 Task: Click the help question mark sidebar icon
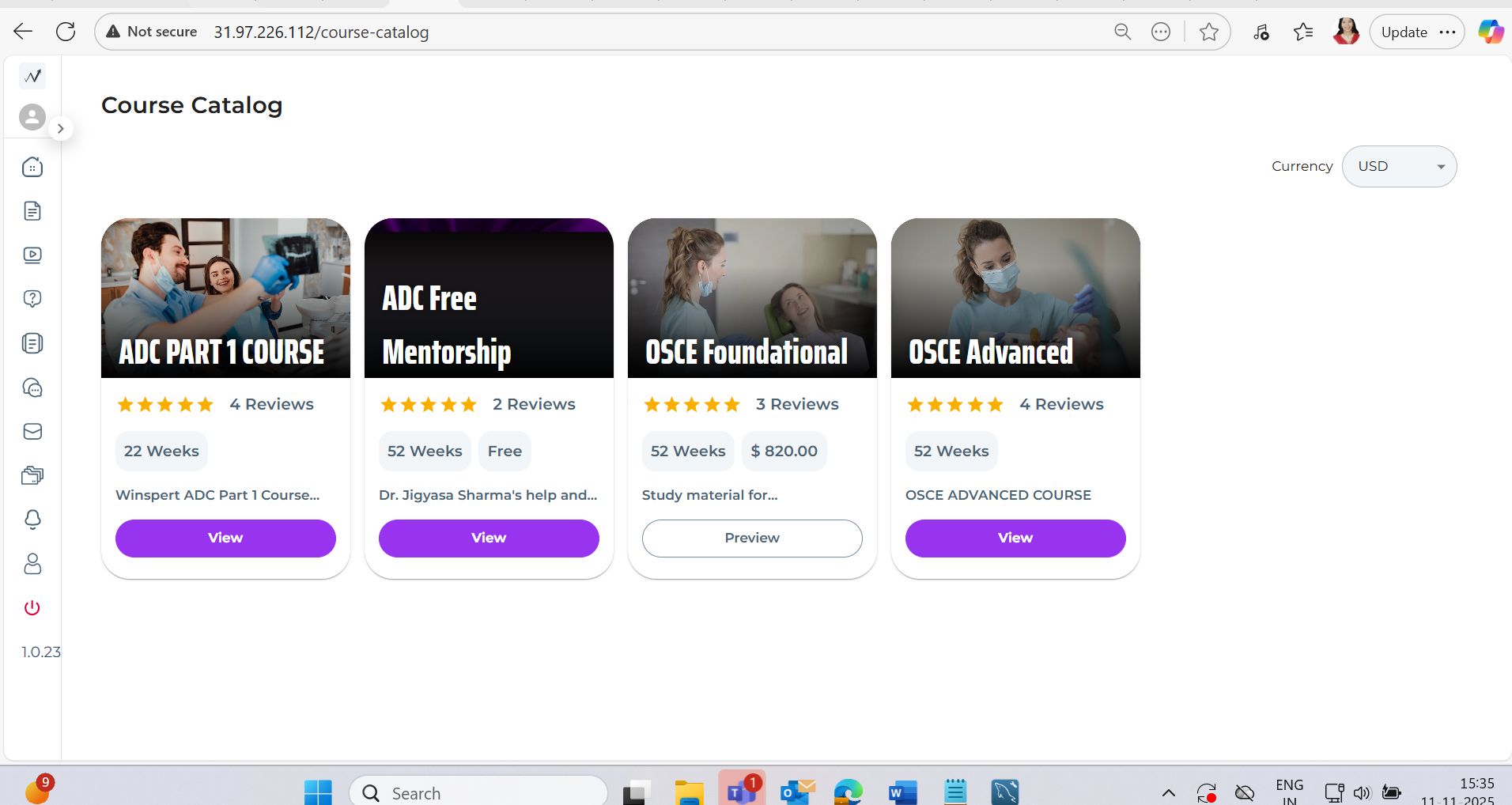coord(32,299)
